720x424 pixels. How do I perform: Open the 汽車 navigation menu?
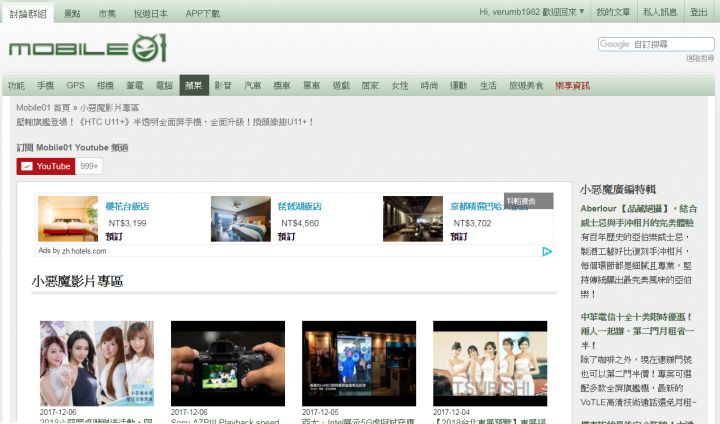point(253,85)
